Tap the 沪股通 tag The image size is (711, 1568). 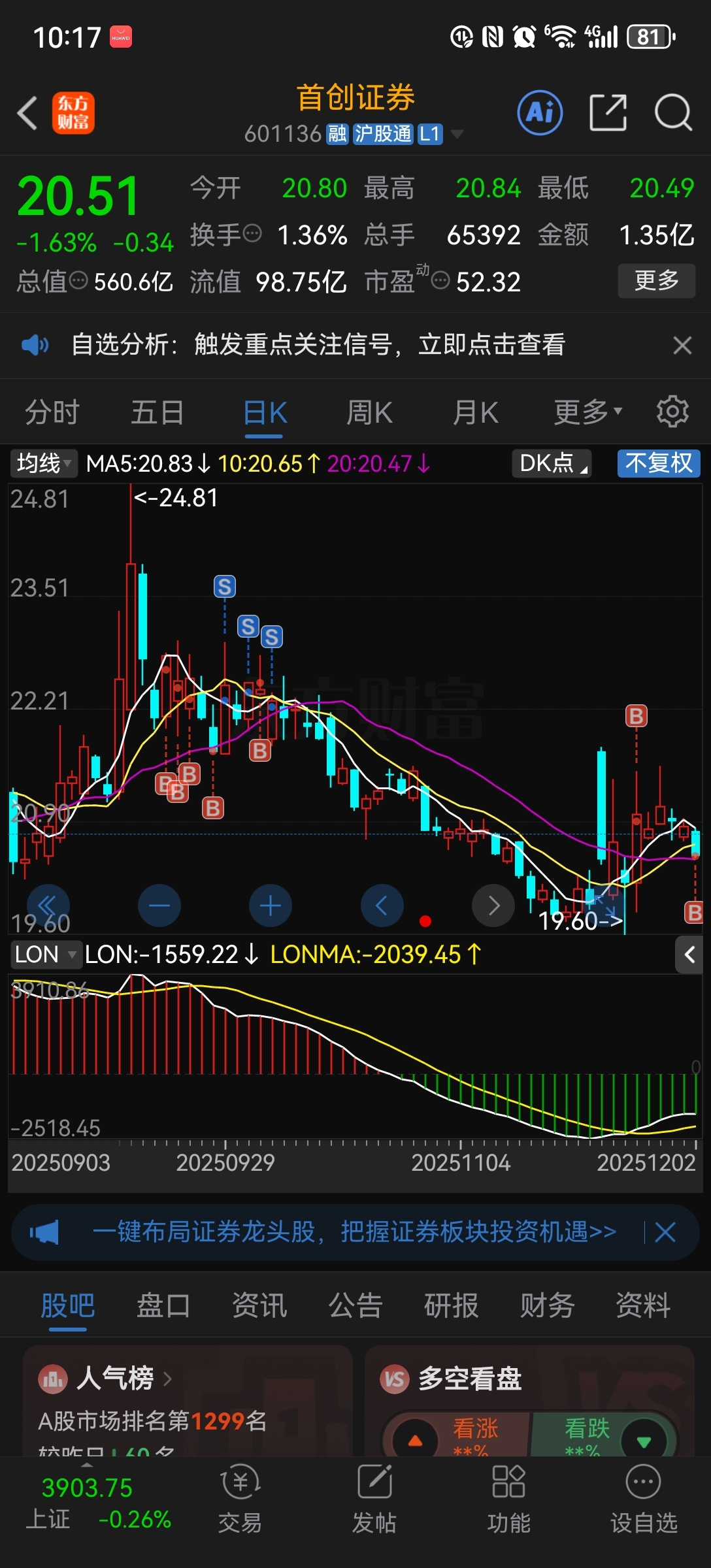coord(383,134)
